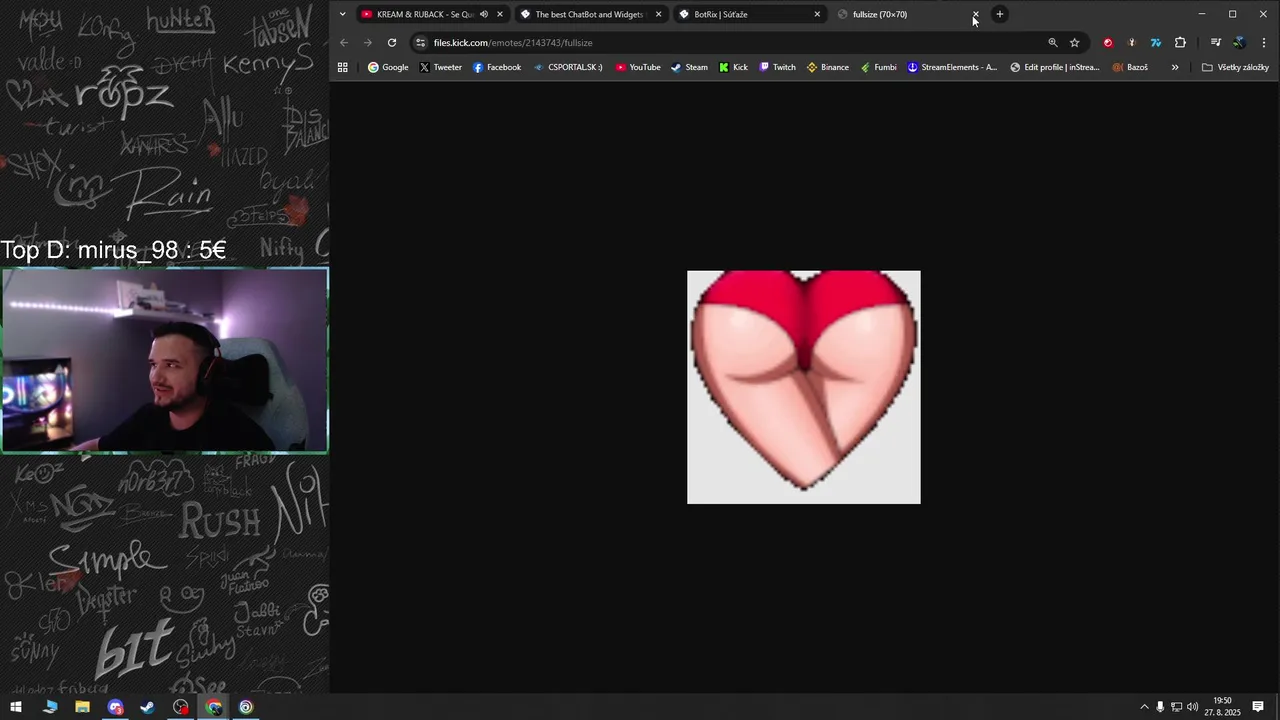Open the Windows notification center icon
1280x720 pixels.
[1258, 707]
